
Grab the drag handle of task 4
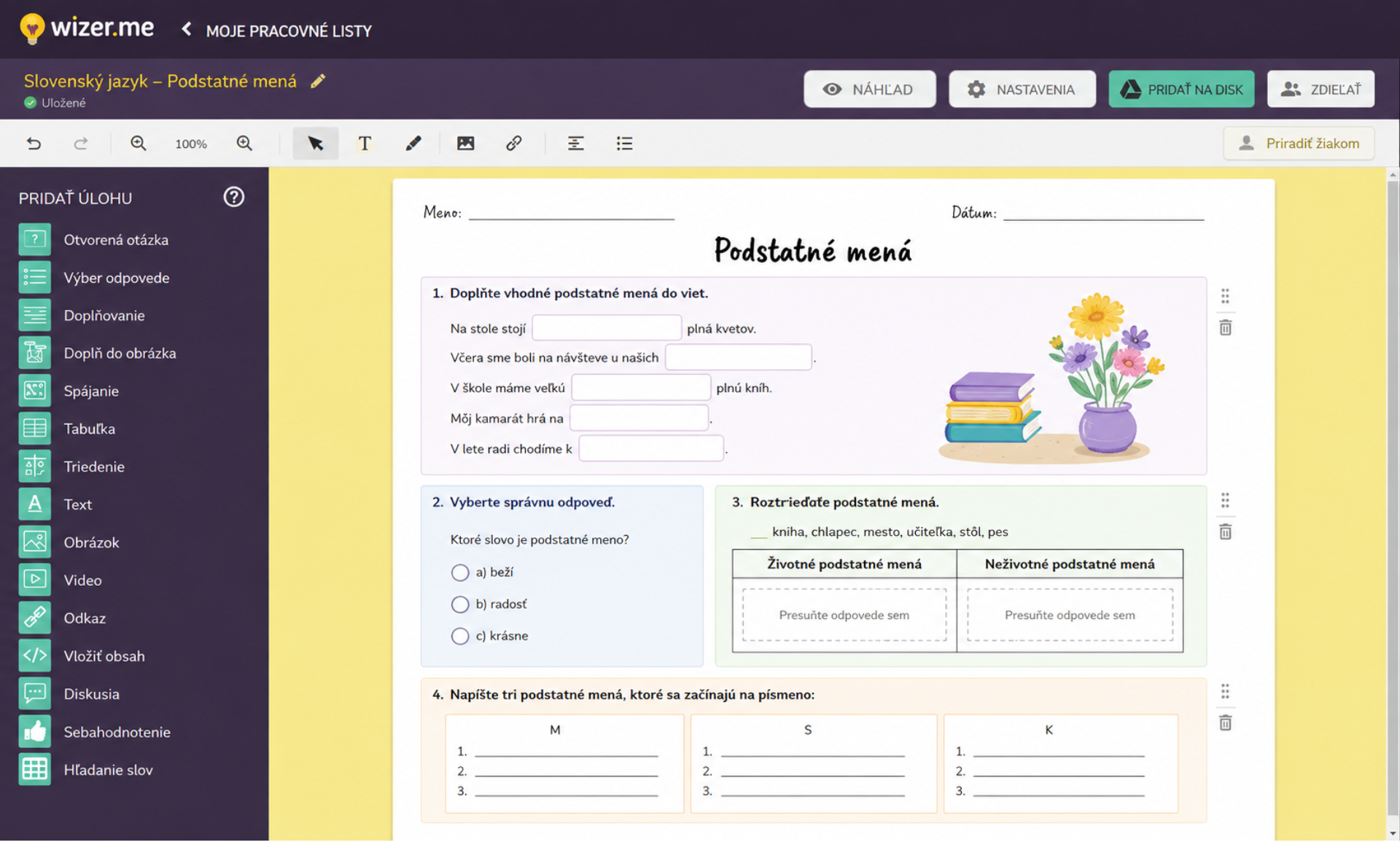[1226, 693]
